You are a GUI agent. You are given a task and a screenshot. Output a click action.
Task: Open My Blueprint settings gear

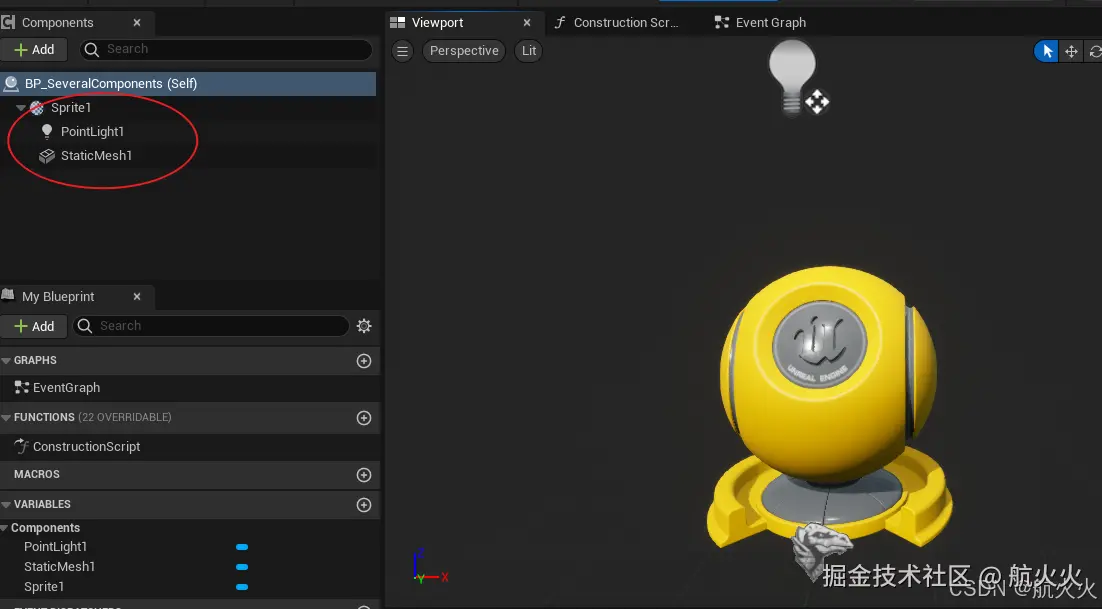click(364, 326)
